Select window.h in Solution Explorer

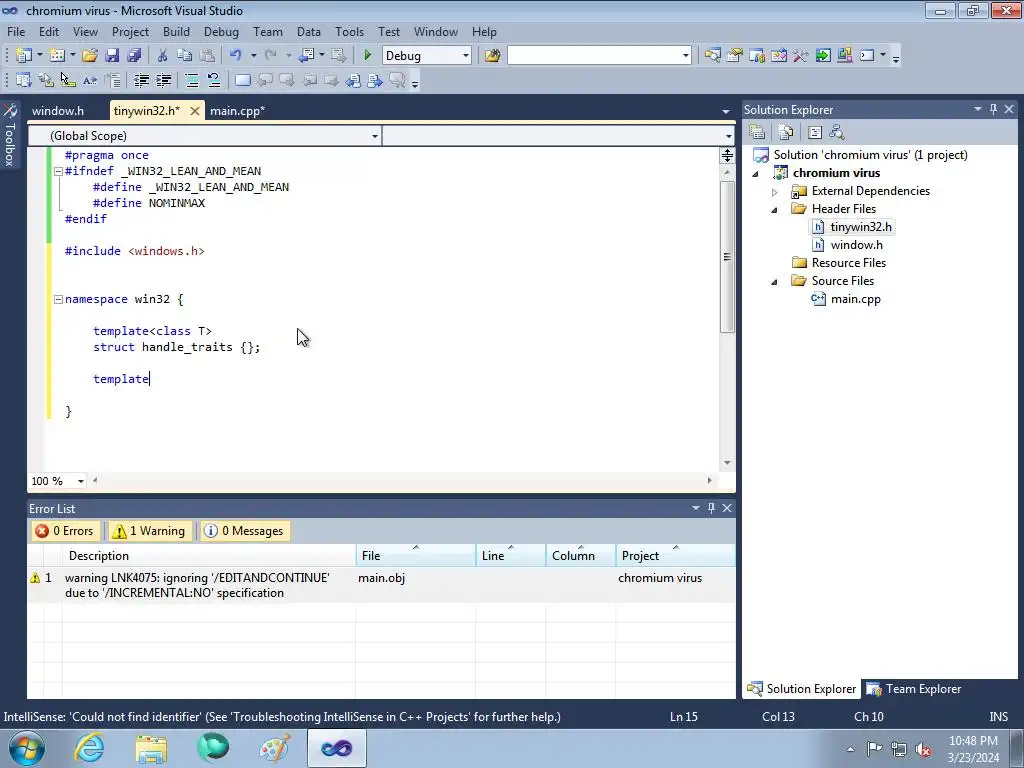856,245
